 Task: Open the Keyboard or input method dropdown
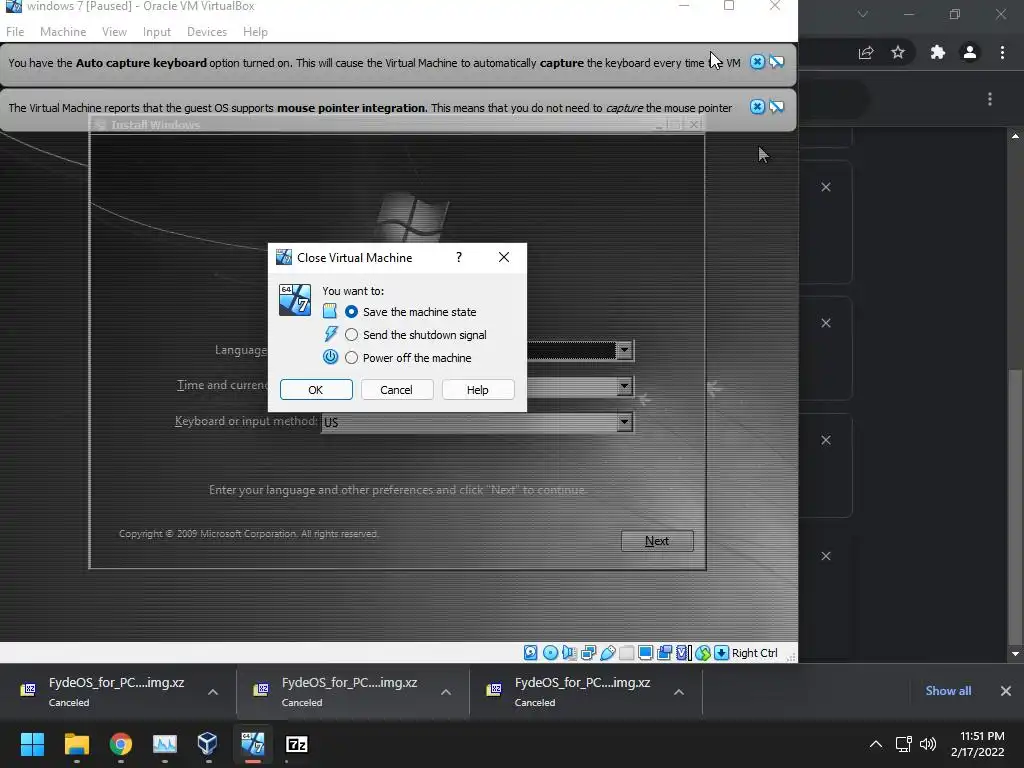477,422
